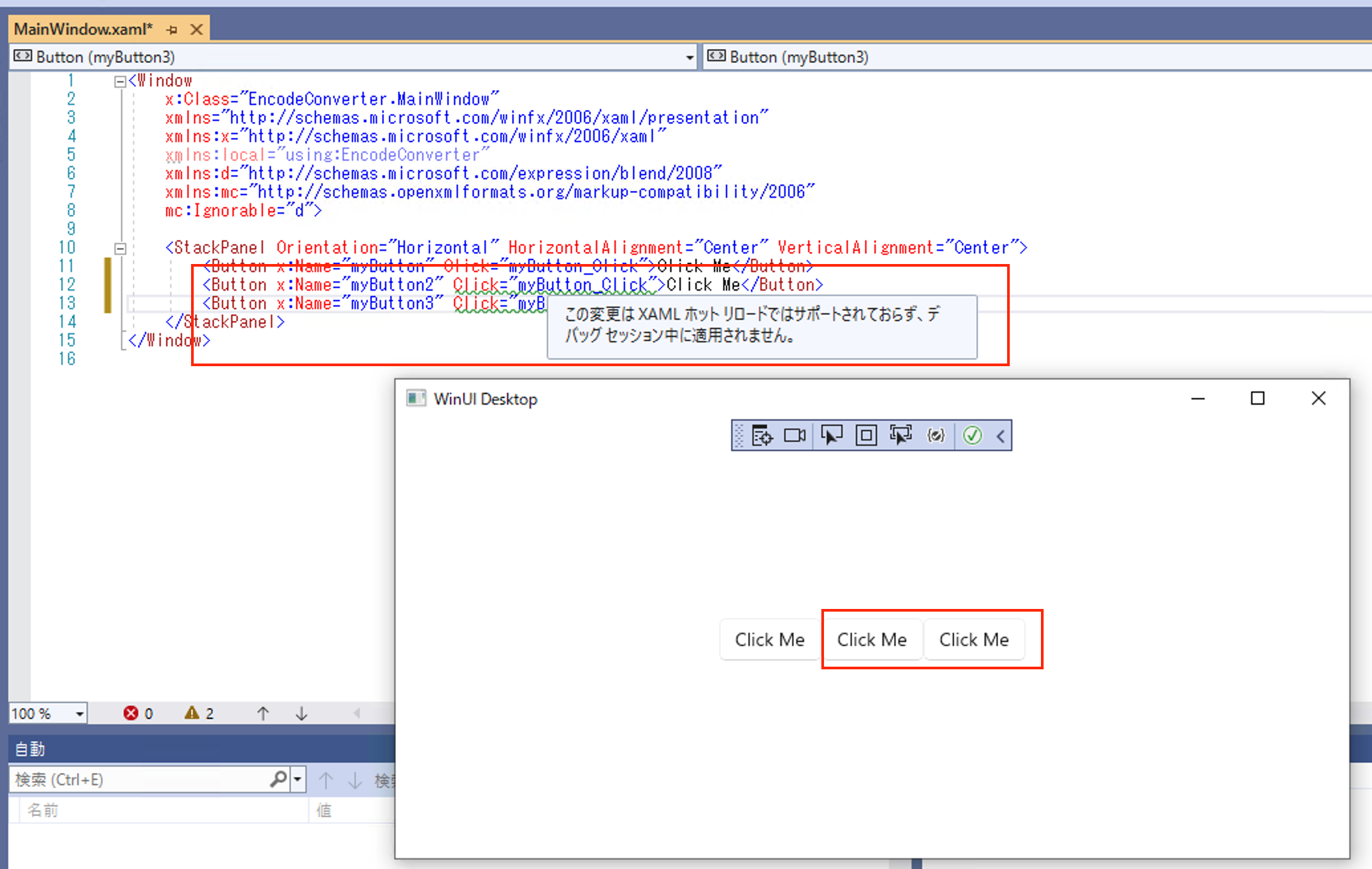Click the warnings count indicator
This screenshot has width=1372, height=869.
[x=199, y=713]
